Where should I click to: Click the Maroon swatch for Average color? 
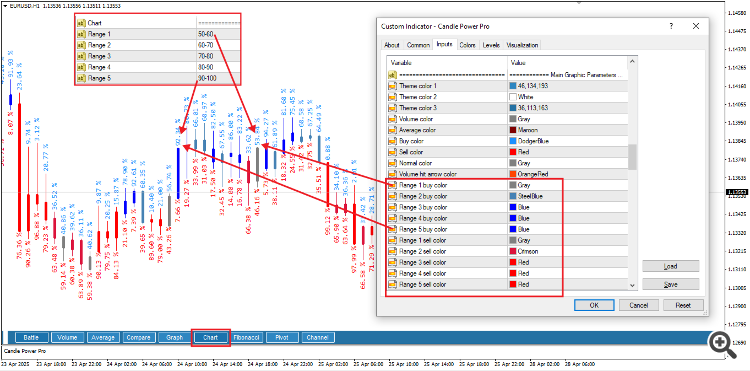(513, 130)
